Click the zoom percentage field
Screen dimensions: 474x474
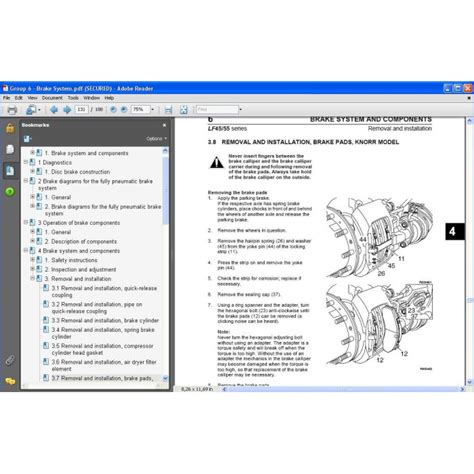[x=141, y=109]
